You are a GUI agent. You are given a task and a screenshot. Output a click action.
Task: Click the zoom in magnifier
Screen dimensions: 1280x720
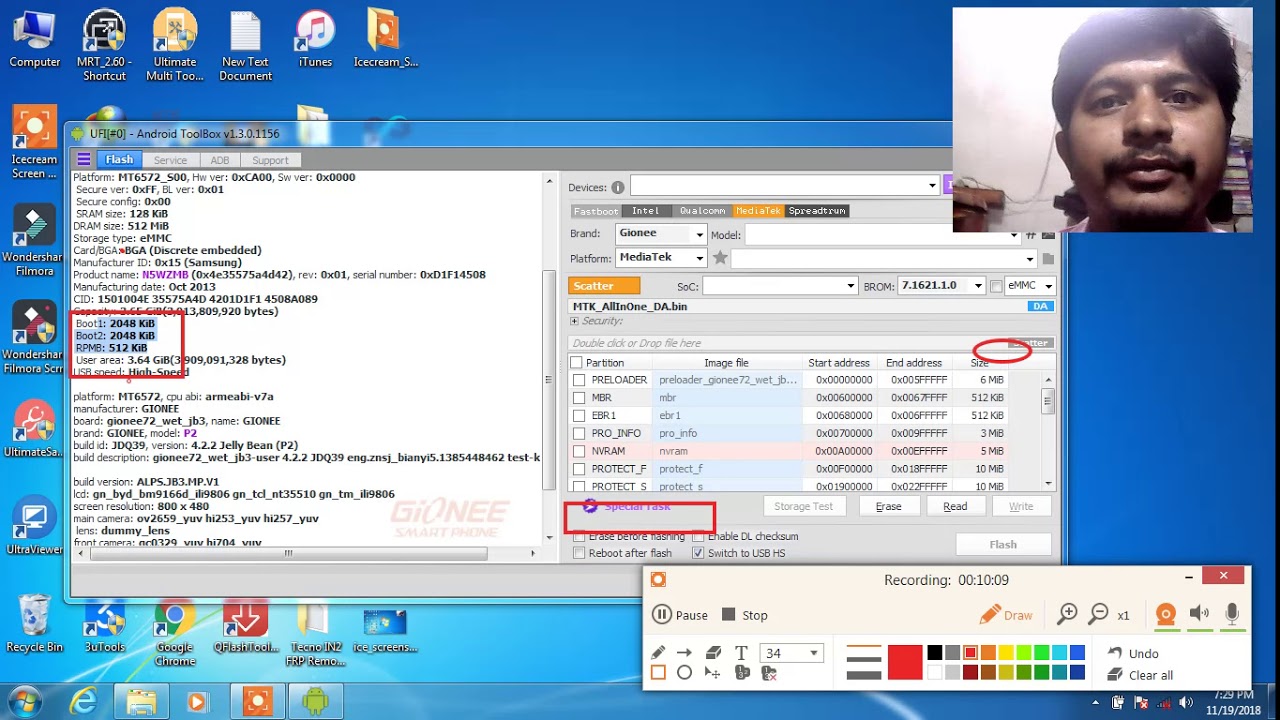coord(1068,614)
